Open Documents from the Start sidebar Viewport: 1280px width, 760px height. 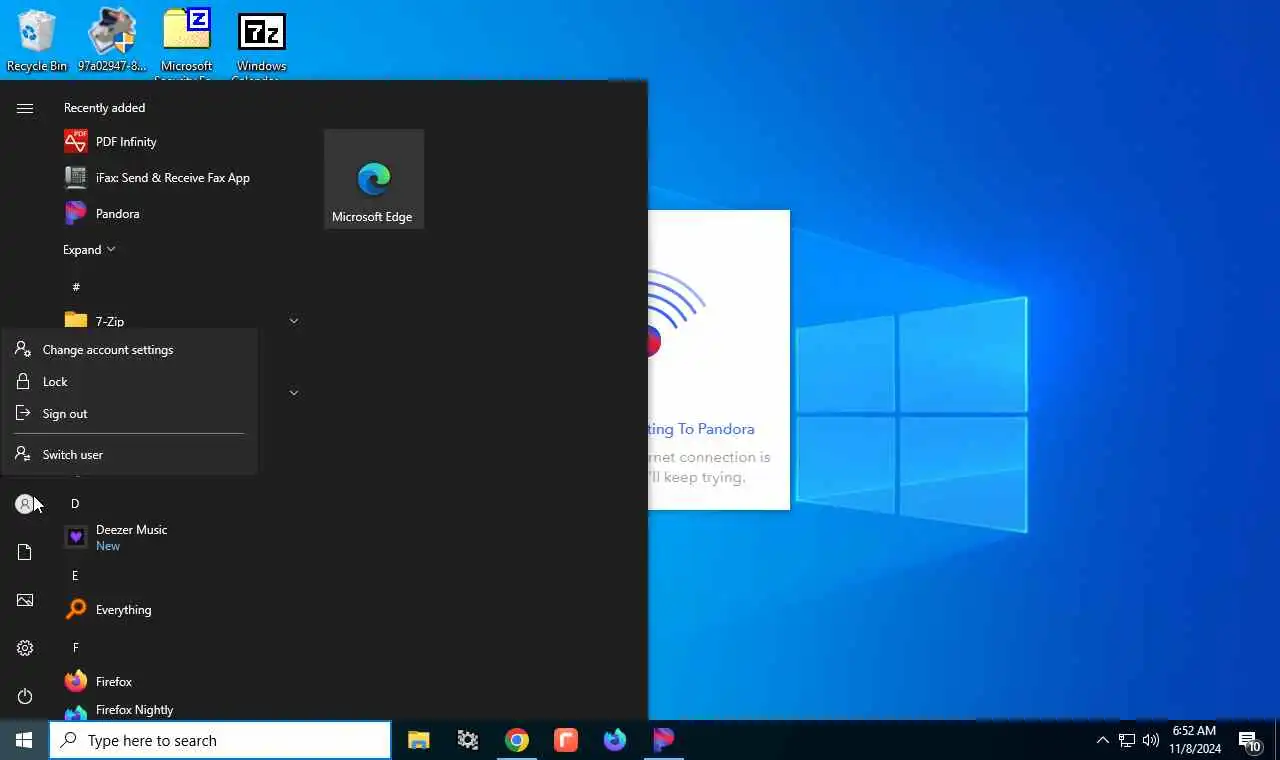tap(25, 552)
